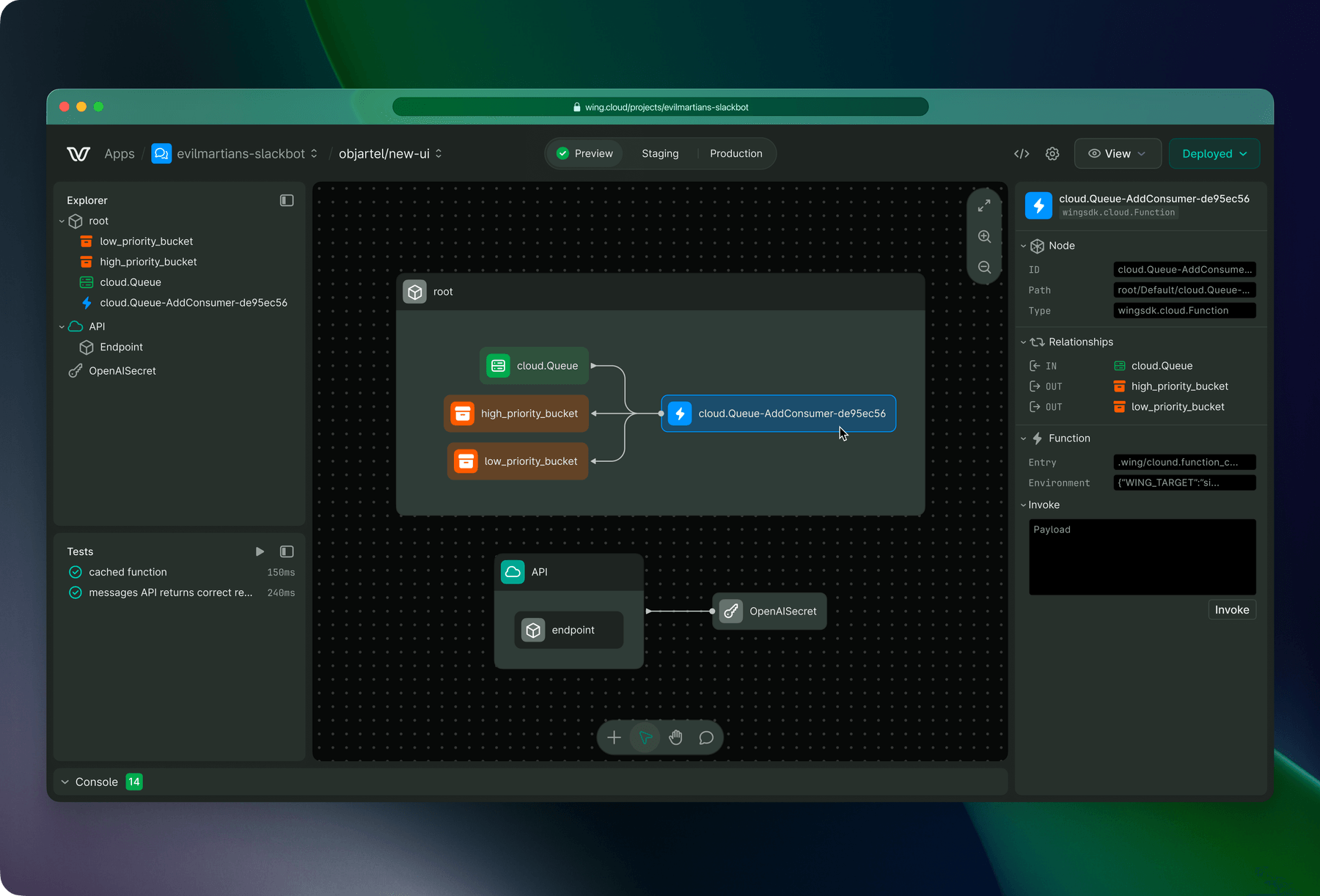
Task: Collapse the root tree item in Explorer
Action: point(62,221)
